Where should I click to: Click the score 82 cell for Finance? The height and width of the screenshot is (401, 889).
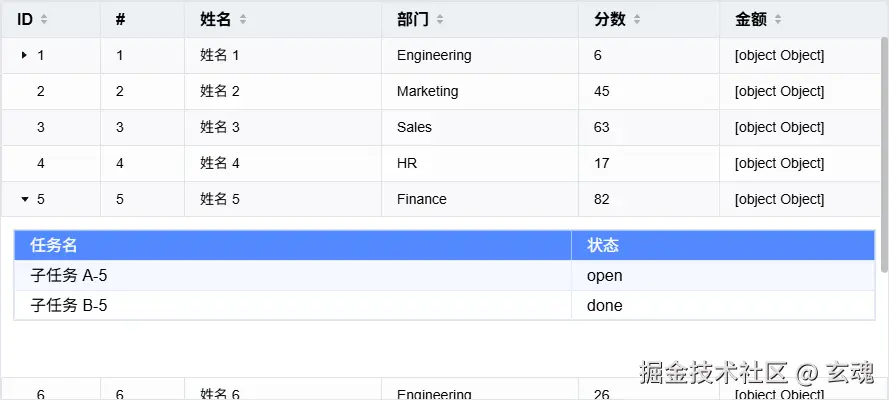click(602, 199)
